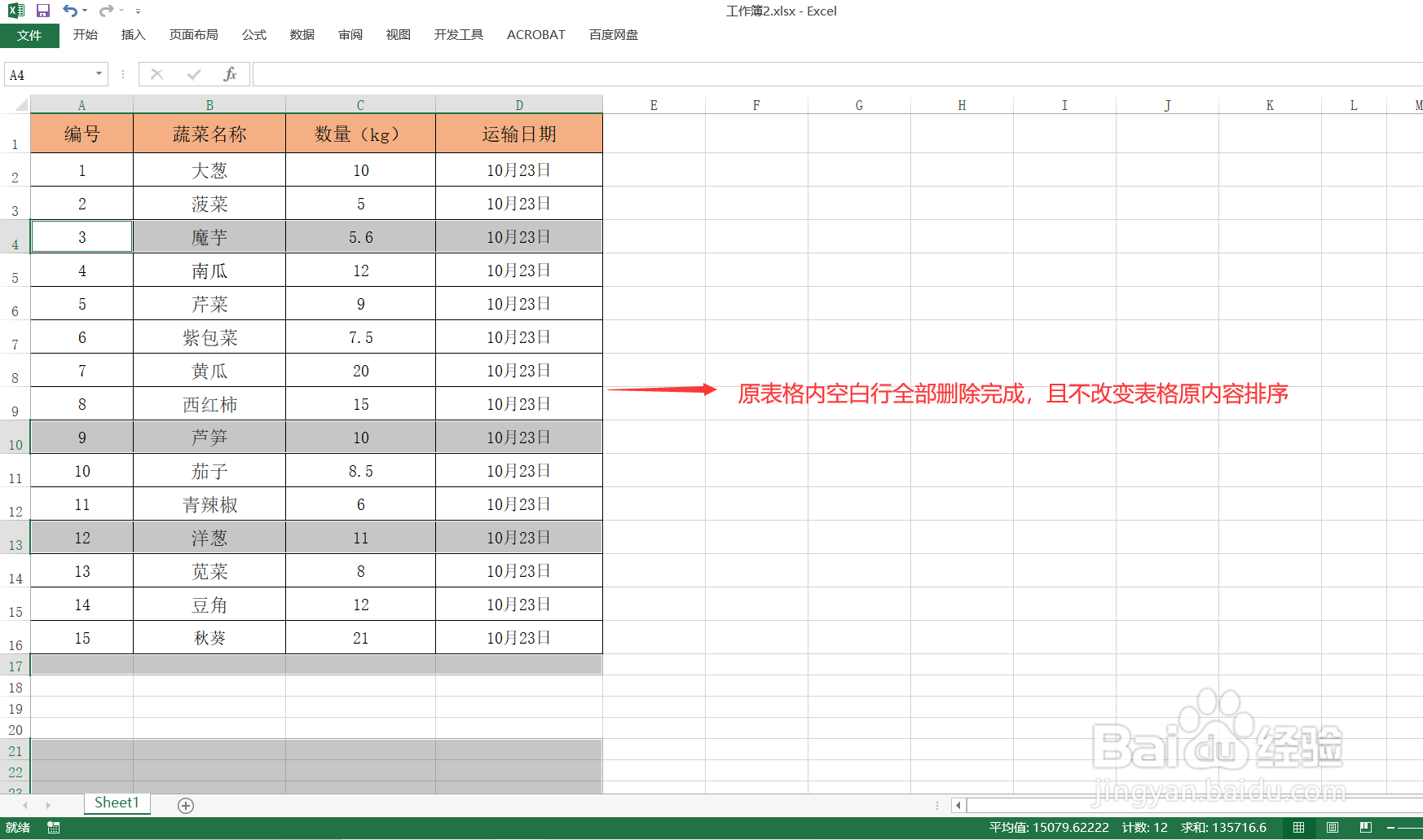The image size is (1423, 840).
Task: Click the Undo arrow icon
Action: click(71, 11)
